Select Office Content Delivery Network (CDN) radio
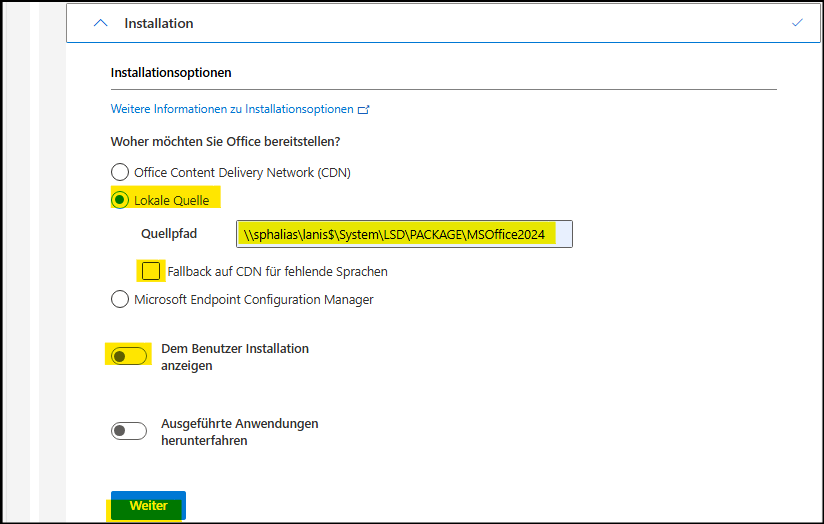824x524 pixels. 120,172
